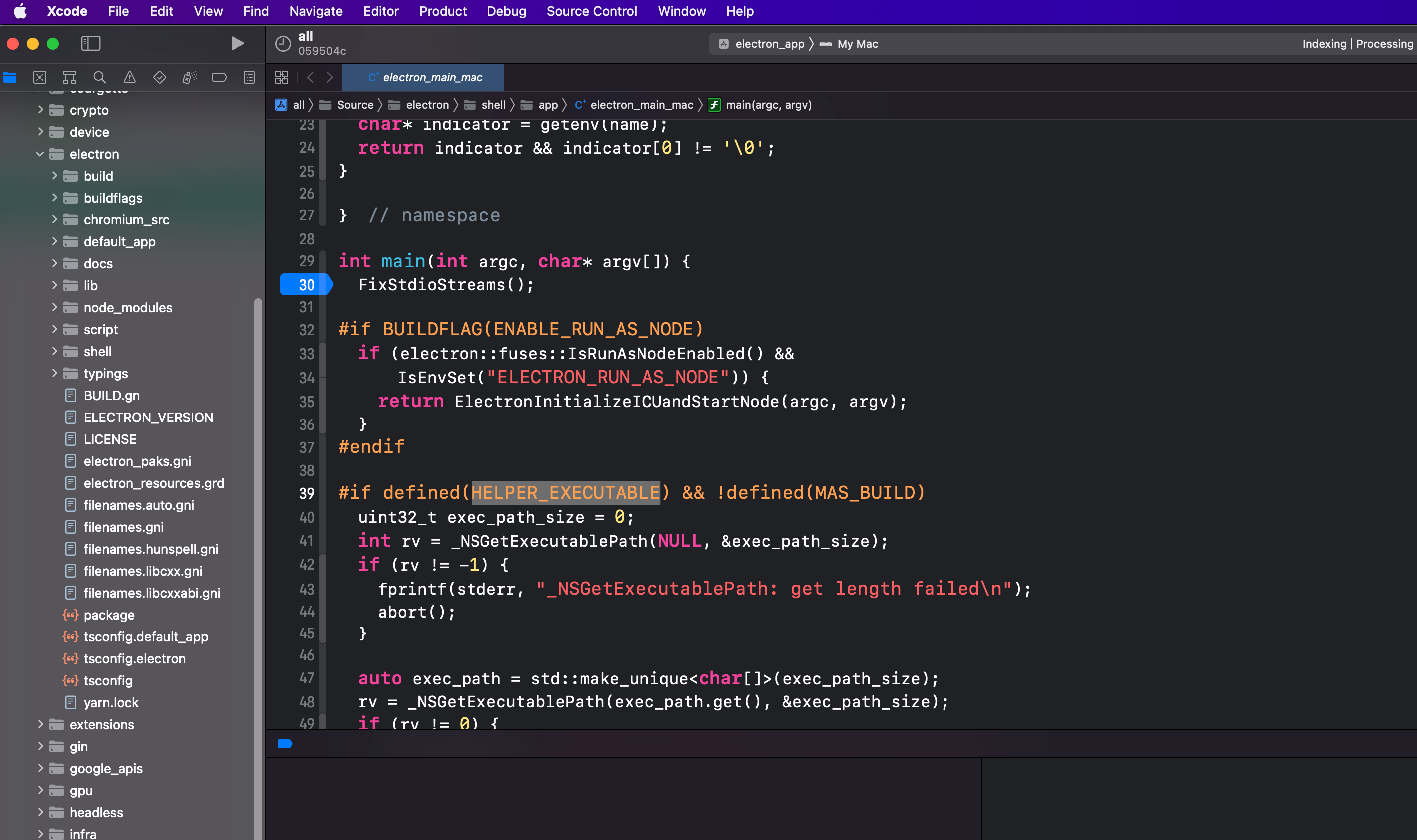1417x840 pixels.
Task: Open the Editor menu
Action: [x=380, y=11]
